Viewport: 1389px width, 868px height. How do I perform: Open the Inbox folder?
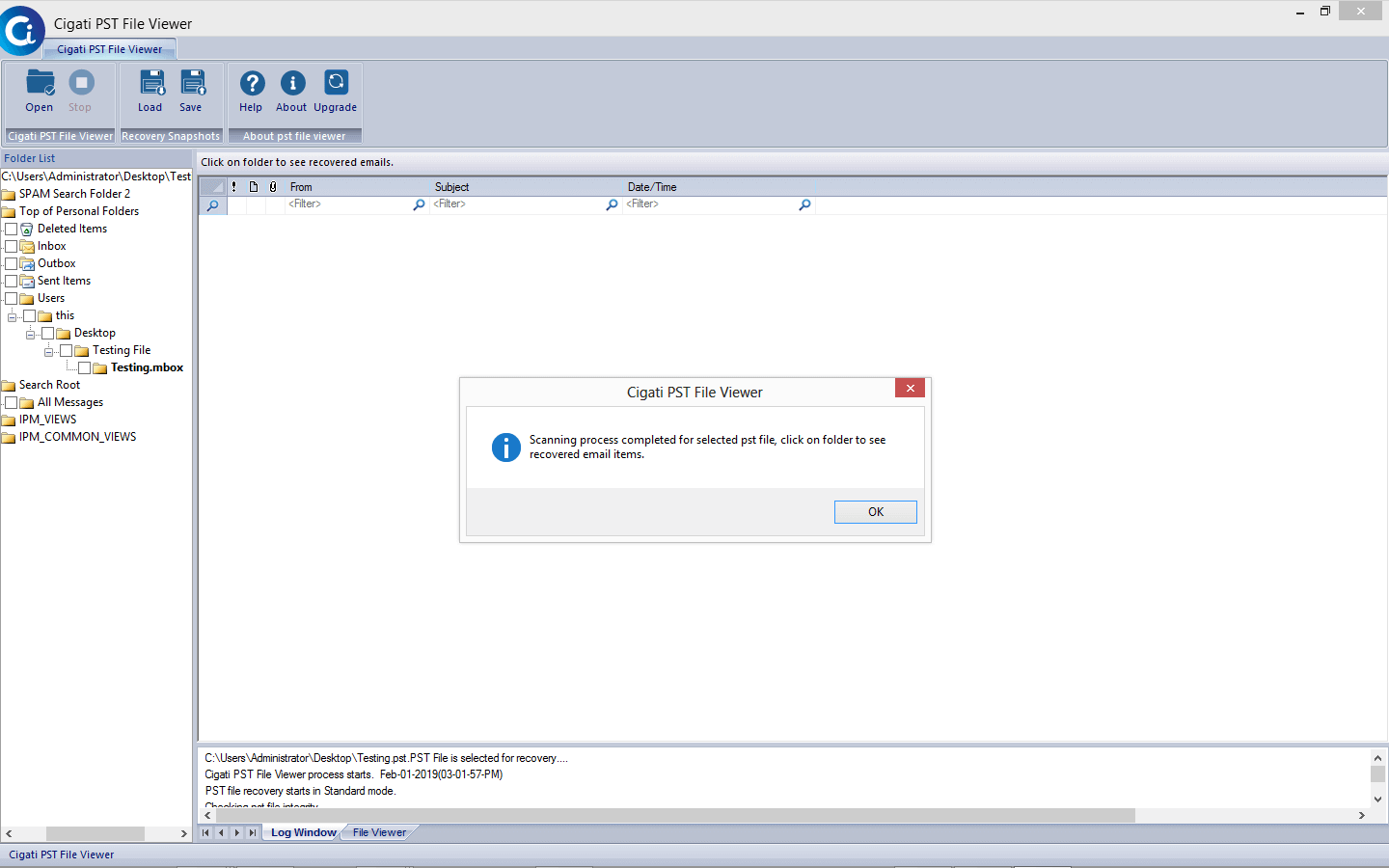point(52,246)
